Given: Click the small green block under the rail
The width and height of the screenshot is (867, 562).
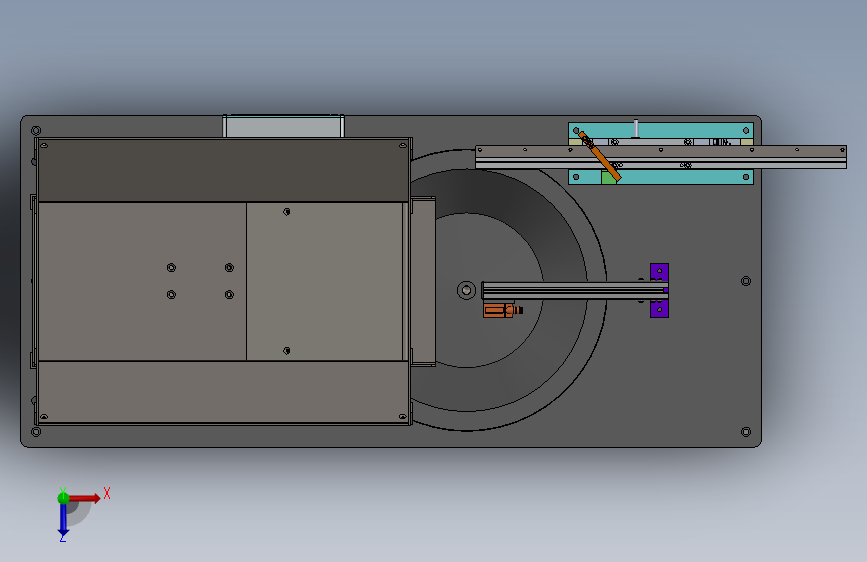Looking at the screenshot, I should pos(608,178).
